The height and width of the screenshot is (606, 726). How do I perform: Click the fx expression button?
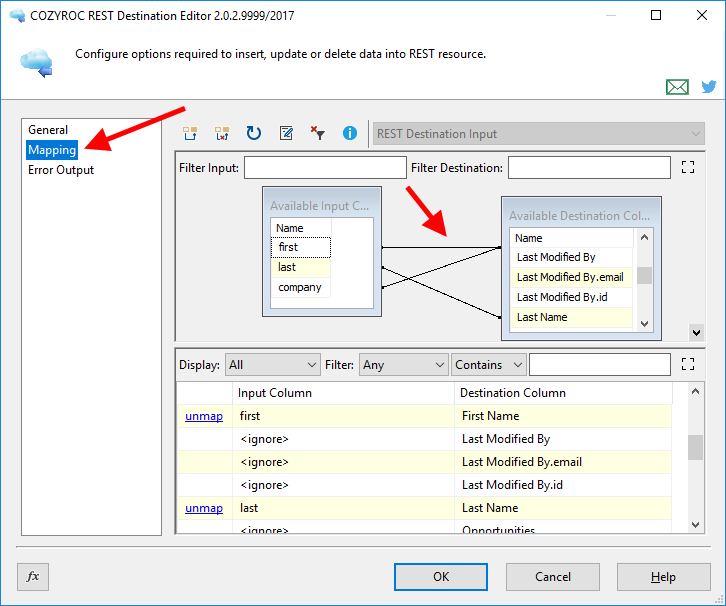[33, 576]
